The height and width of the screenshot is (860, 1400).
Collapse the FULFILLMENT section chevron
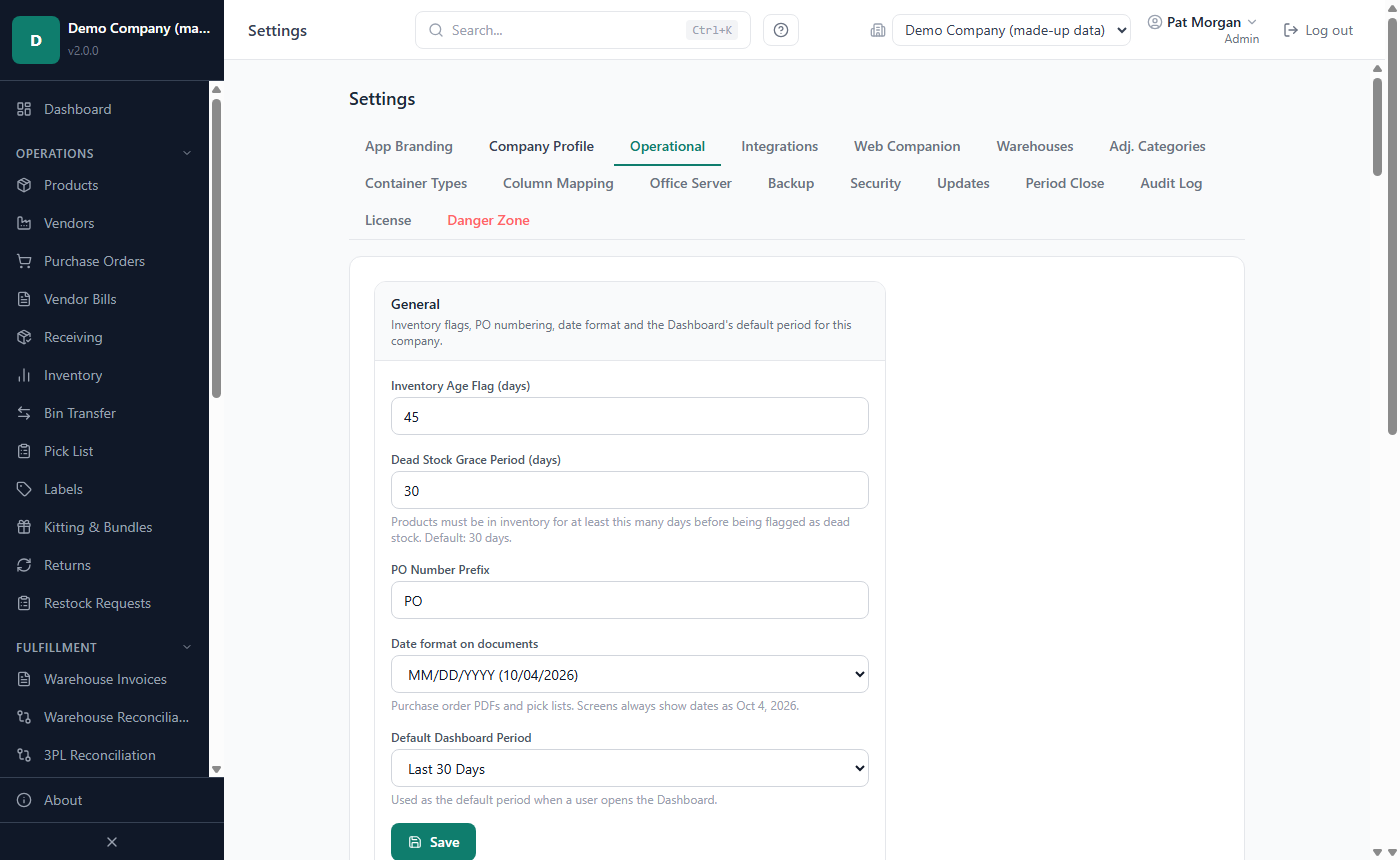pos(186,647)
